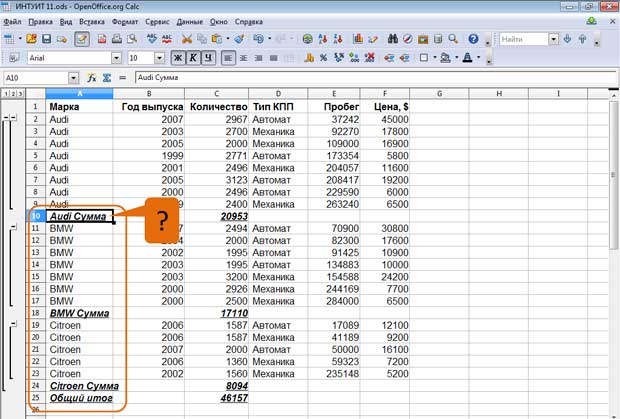Collapse the BMW outline group
This screenshot has width=620, height=419.
point(14,227)
